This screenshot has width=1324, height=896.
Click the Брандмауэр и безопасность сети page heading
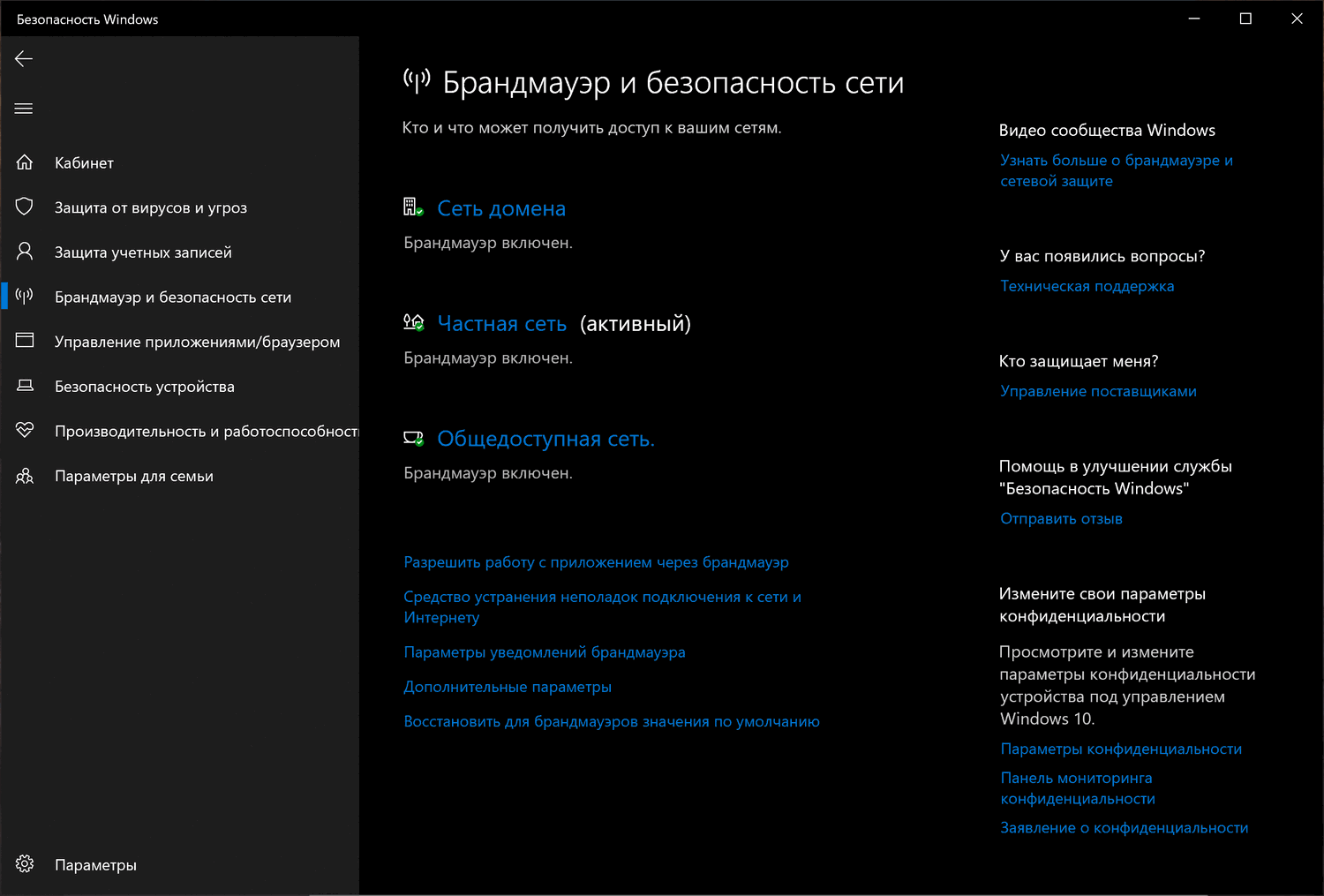(x=673, y=83)
